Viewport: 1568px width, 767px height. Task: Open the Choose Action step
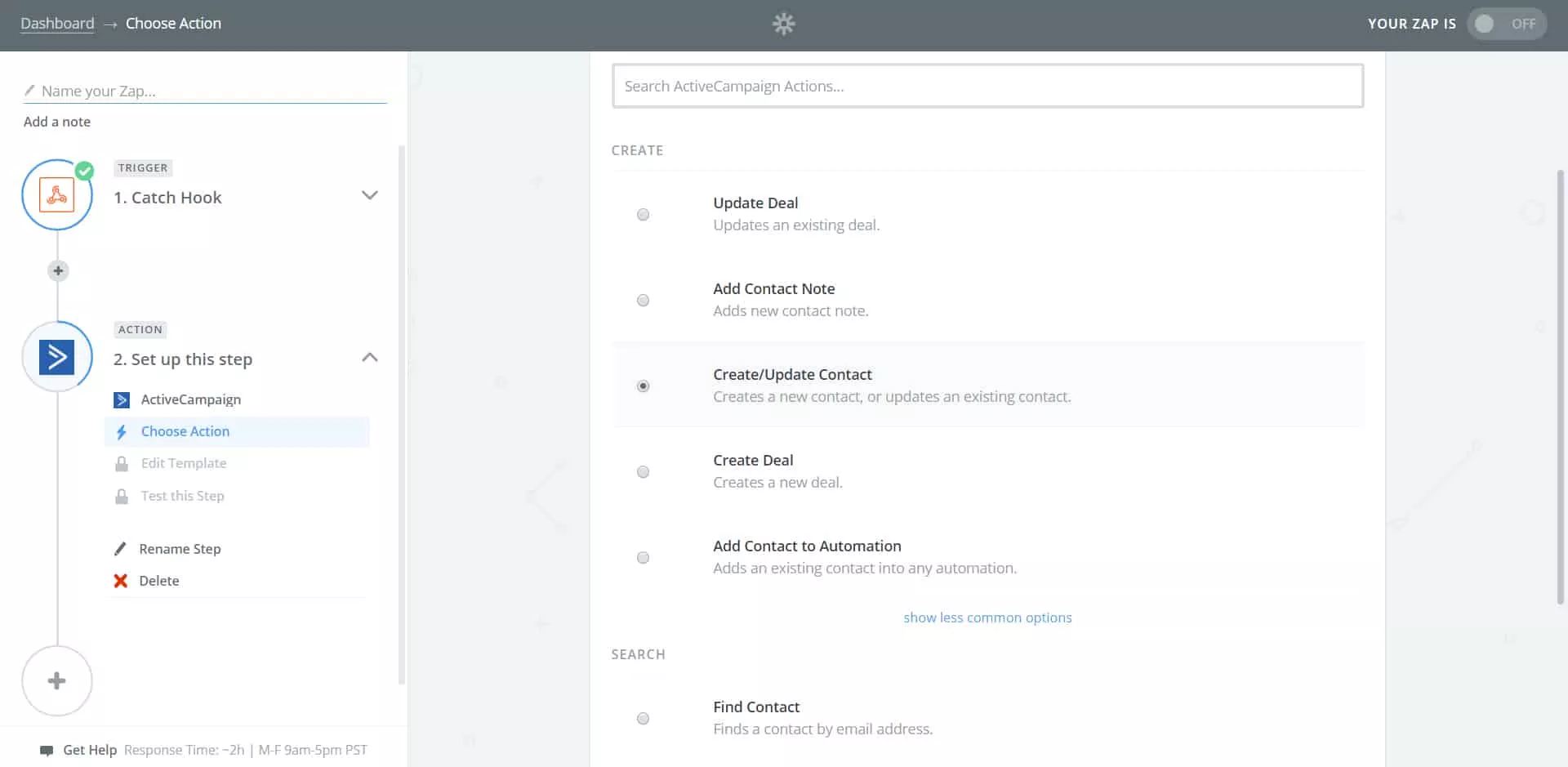[x=237, y=431]
